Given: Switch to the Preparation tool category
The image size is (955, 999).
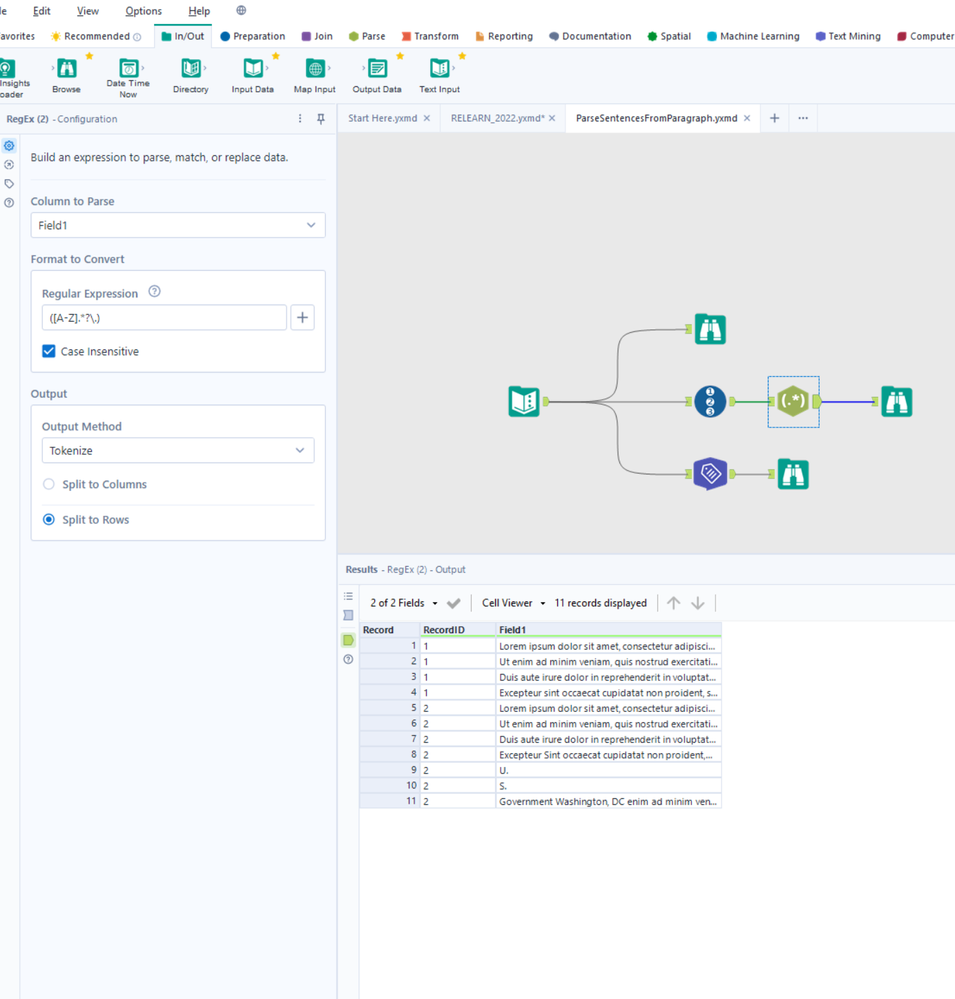Looking at the screenshot, I should point(252,36).
